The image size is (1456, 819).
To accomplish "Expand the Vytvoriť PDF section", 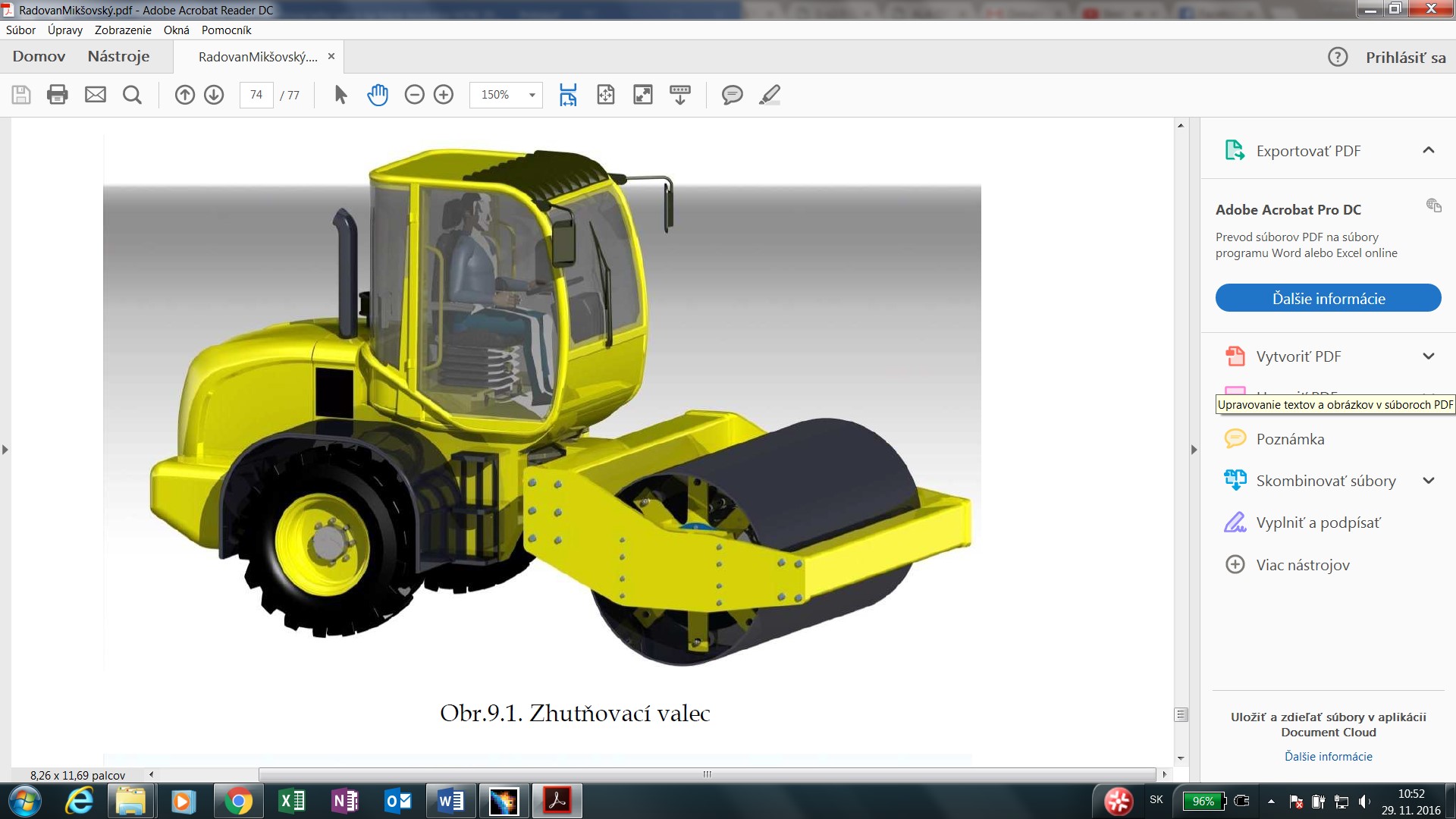I will (1429, 356).
